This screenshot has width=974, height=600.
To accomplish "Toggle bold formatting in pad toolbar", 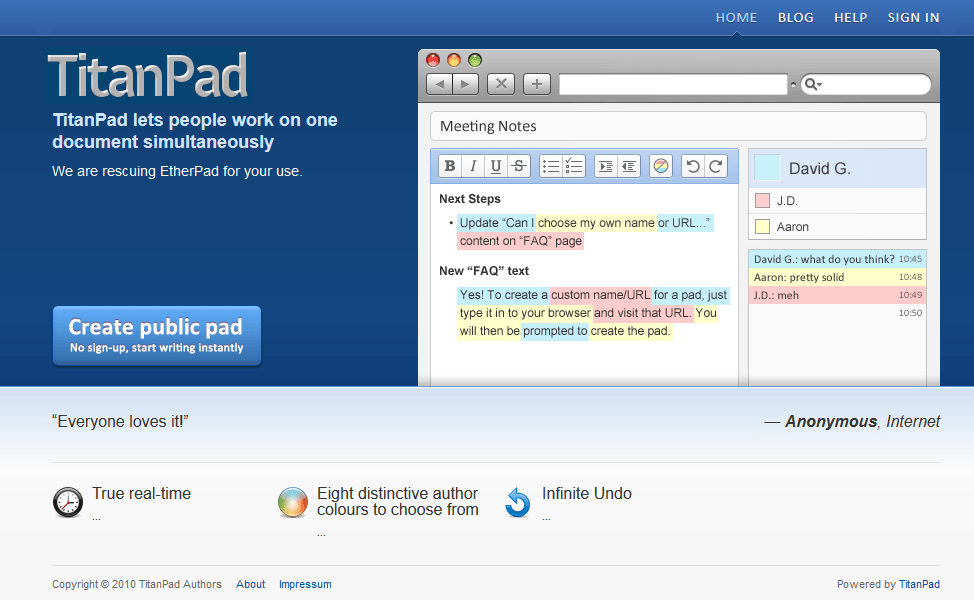I will pos(450,167).
